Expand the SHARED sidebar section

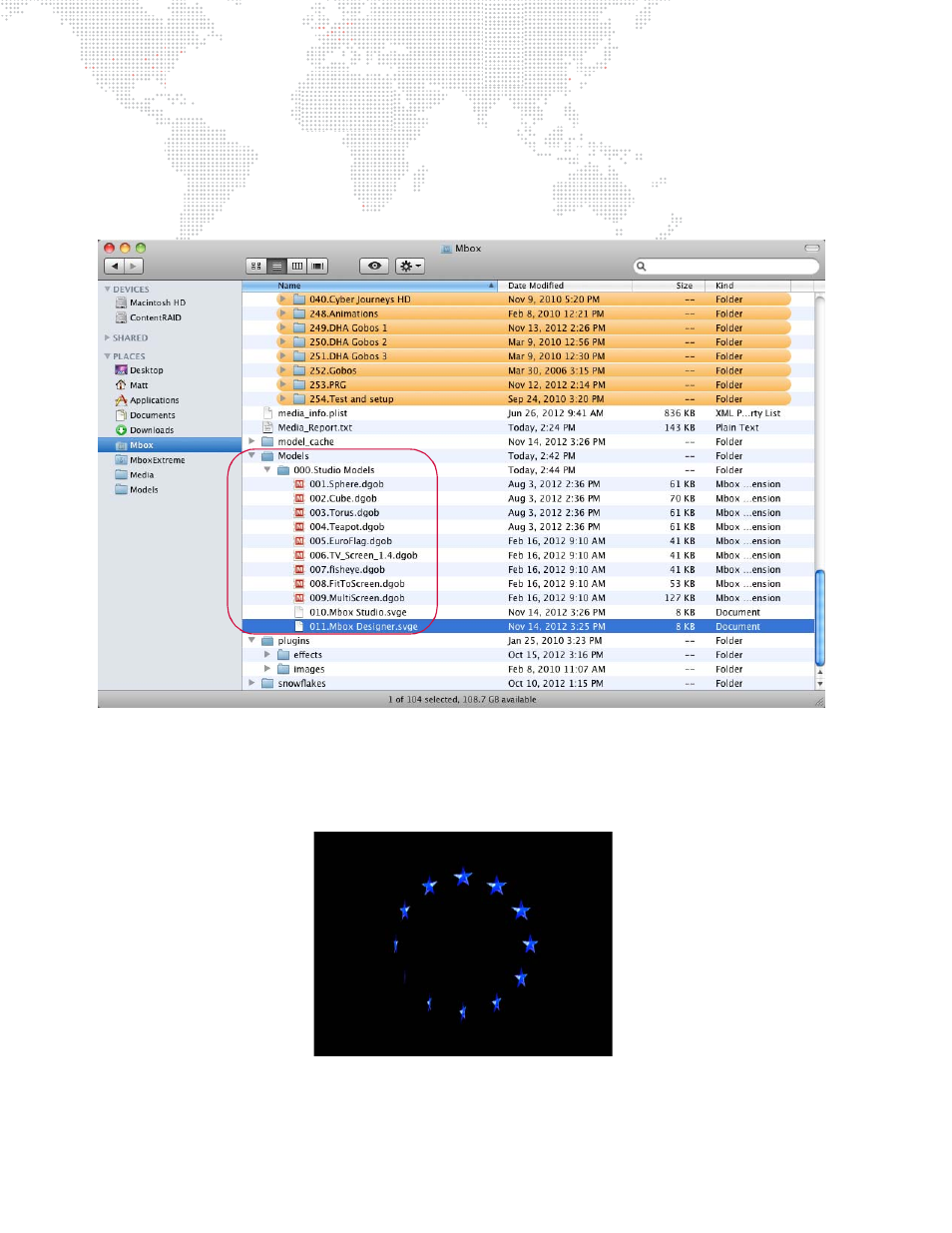click(108, 338)
